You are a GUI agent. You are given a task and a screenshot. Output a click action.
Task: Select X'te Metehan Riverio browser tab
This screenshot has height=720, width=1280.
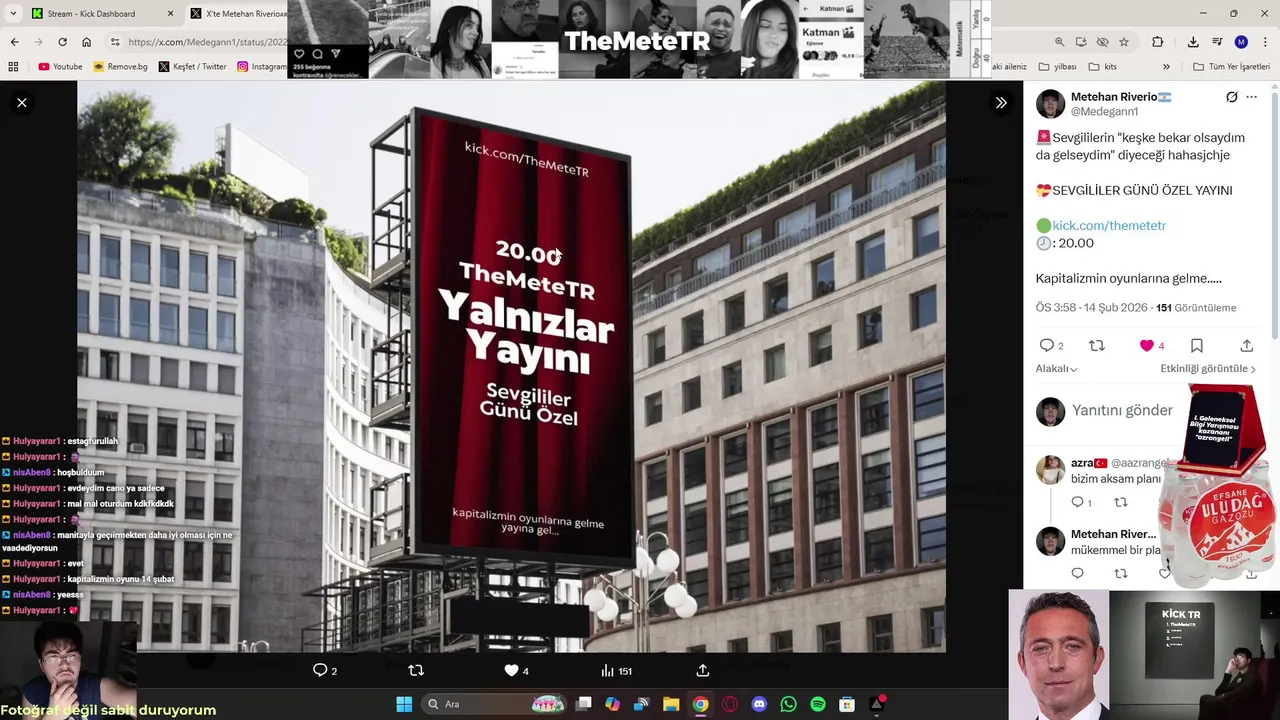pyautogui.click(x=236, y=14)
